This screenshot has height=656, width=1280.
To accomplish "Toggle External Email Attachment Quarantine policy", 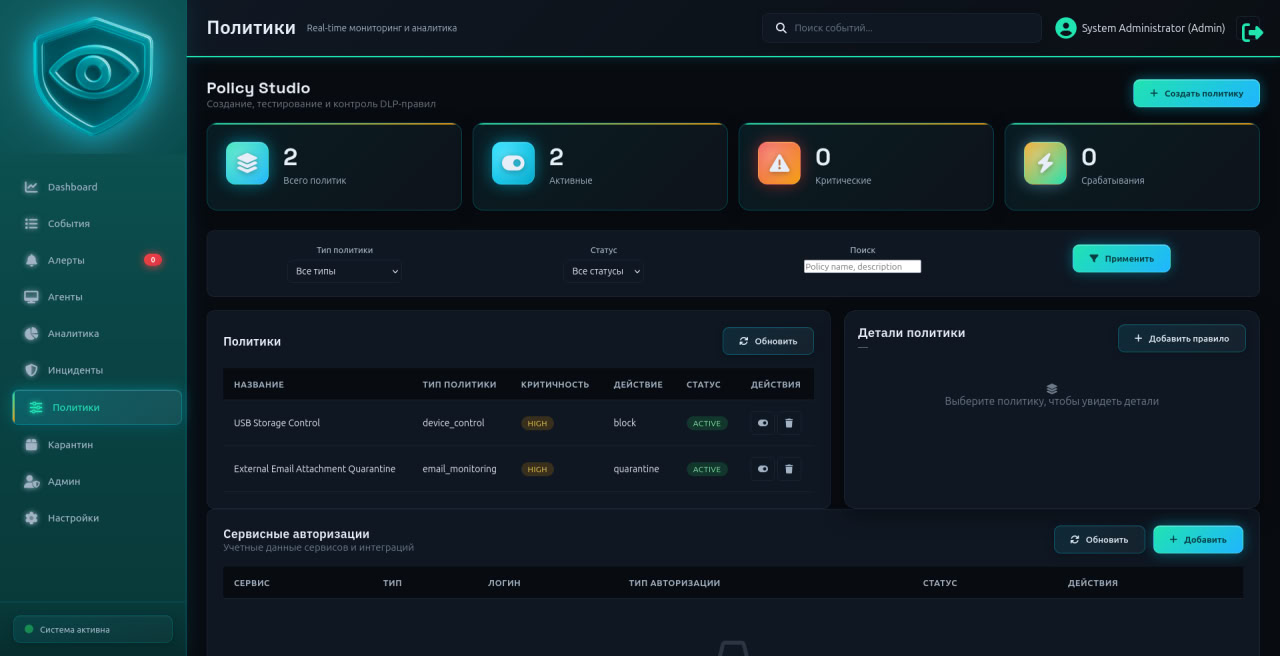I will [763, 469].
